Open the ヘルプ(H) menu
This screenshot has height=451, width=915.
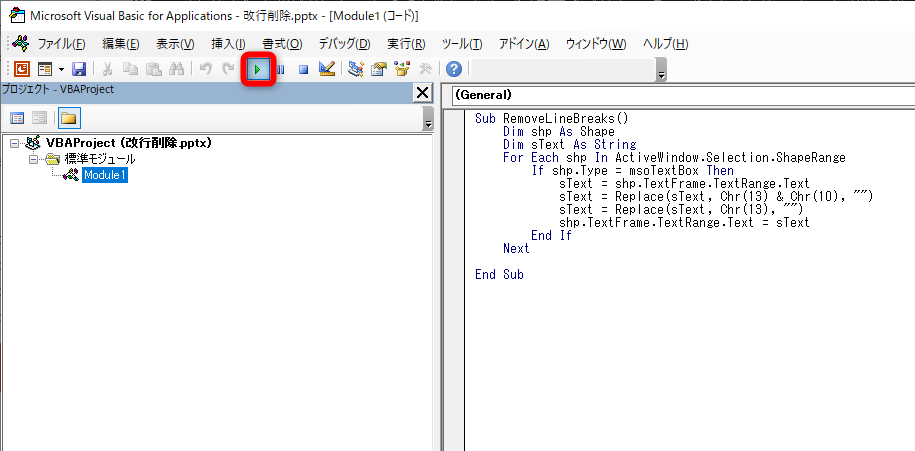pyautogui.click(x=666, y=44)
